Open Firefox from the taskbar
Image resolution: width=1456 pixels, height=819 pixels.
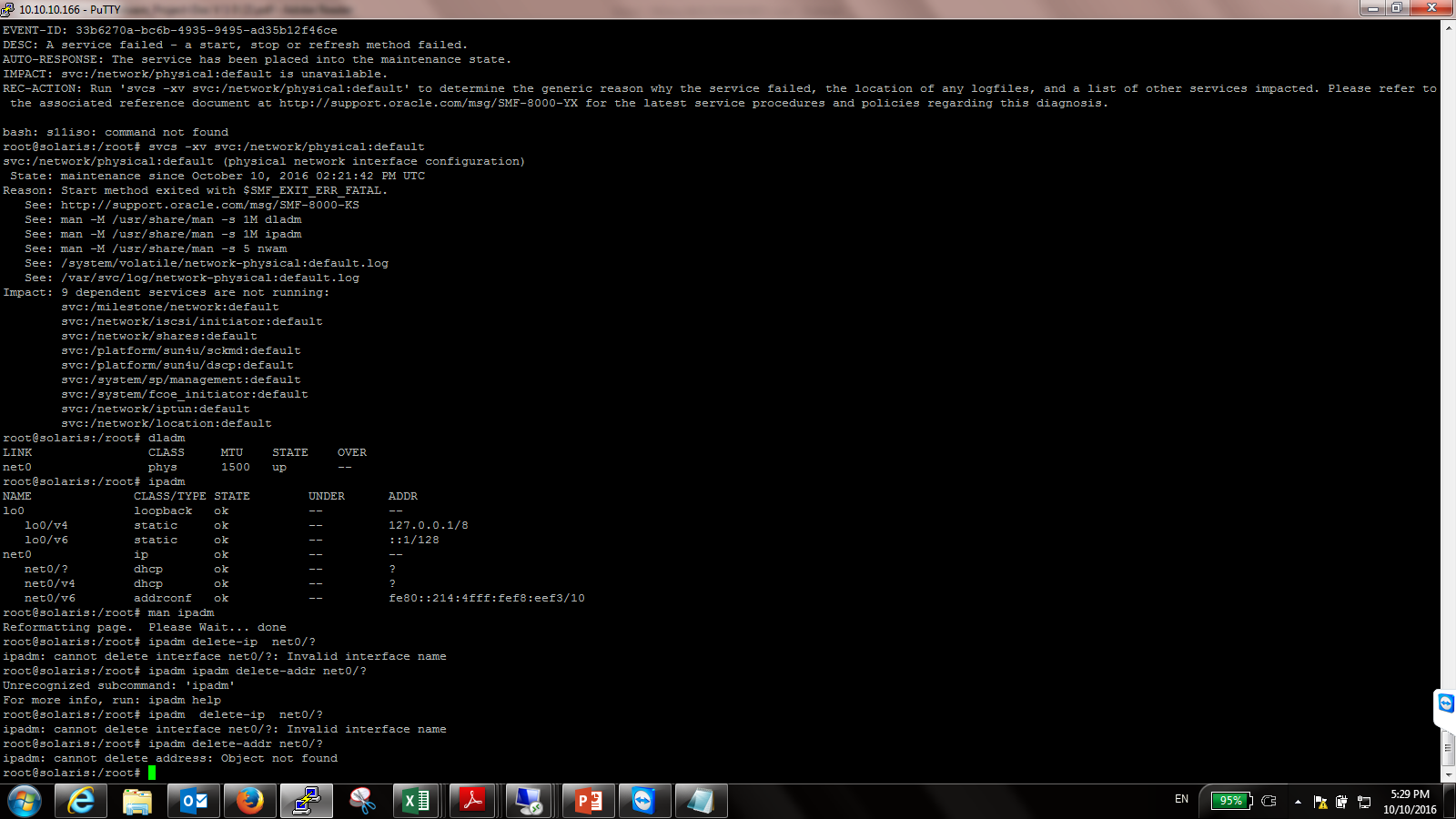coord(250,801)
